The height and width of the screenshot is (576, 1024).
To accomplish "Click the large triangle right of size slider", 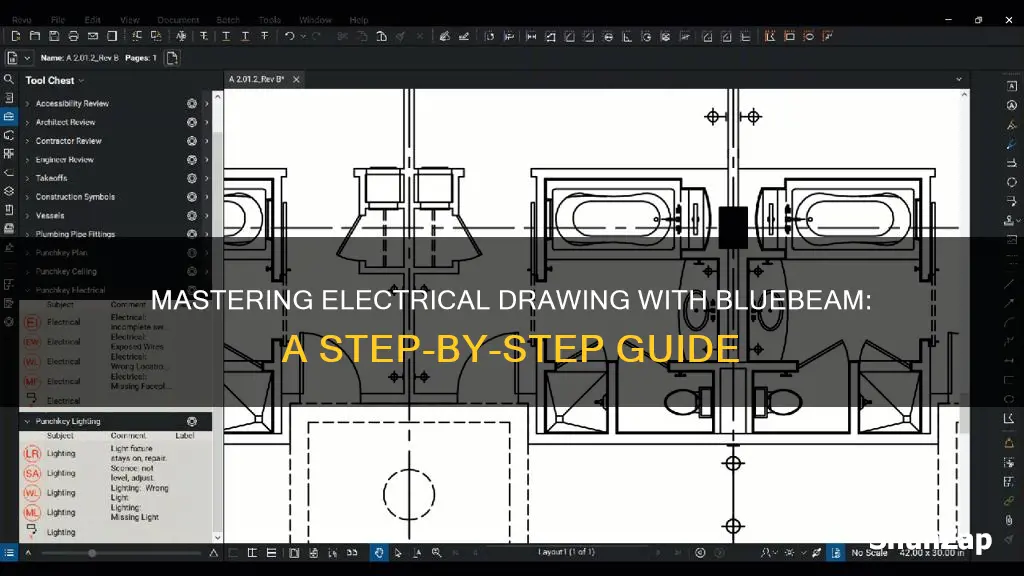I will (x=214, y=553).
